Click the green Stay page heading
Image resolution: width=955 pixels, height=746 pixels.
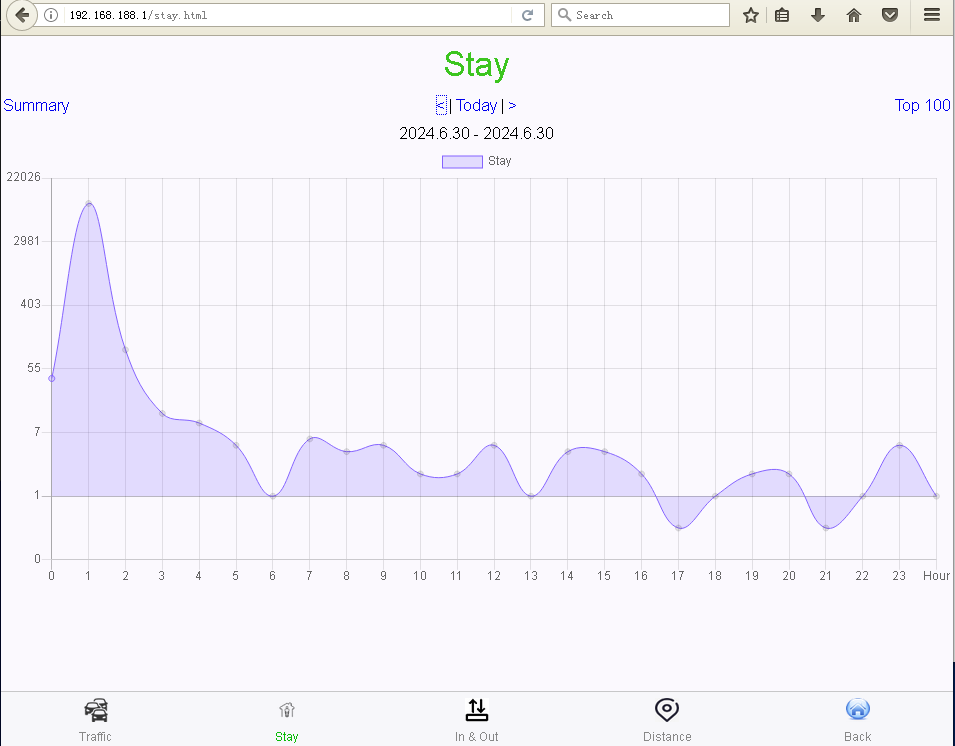476,65
